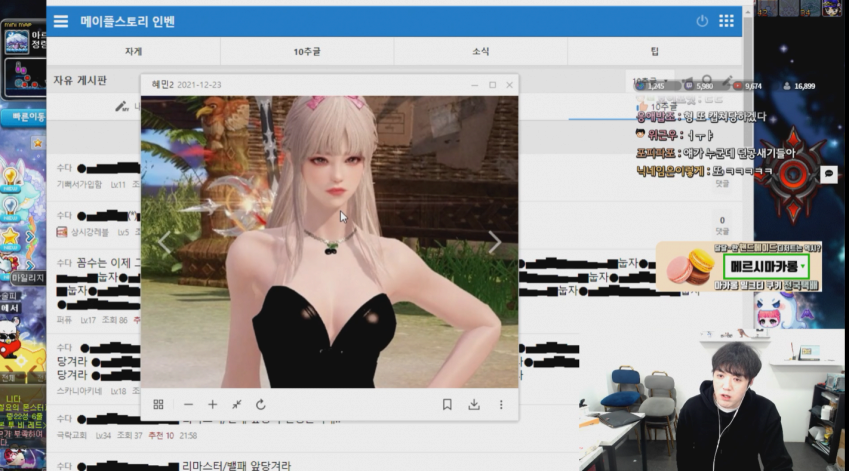Image resolution: width=849 pixels, height=471 pixels.
Task: Open the post mentioning 리마스터/밸패 앞당겨라
Action: 236,465
